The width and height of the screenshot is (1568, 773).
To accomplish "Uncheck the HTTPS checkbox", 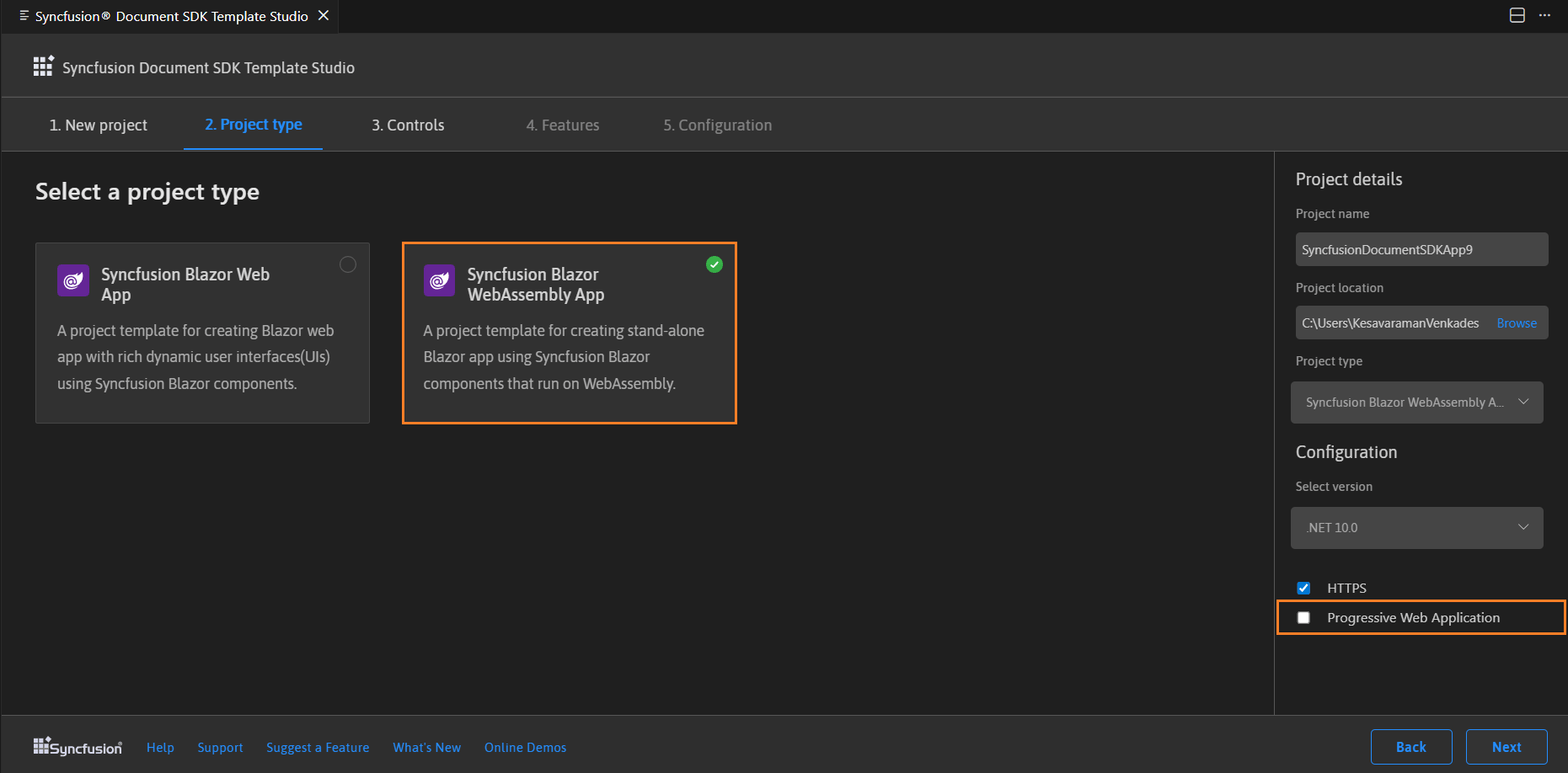I will [x=1303, y=588].
